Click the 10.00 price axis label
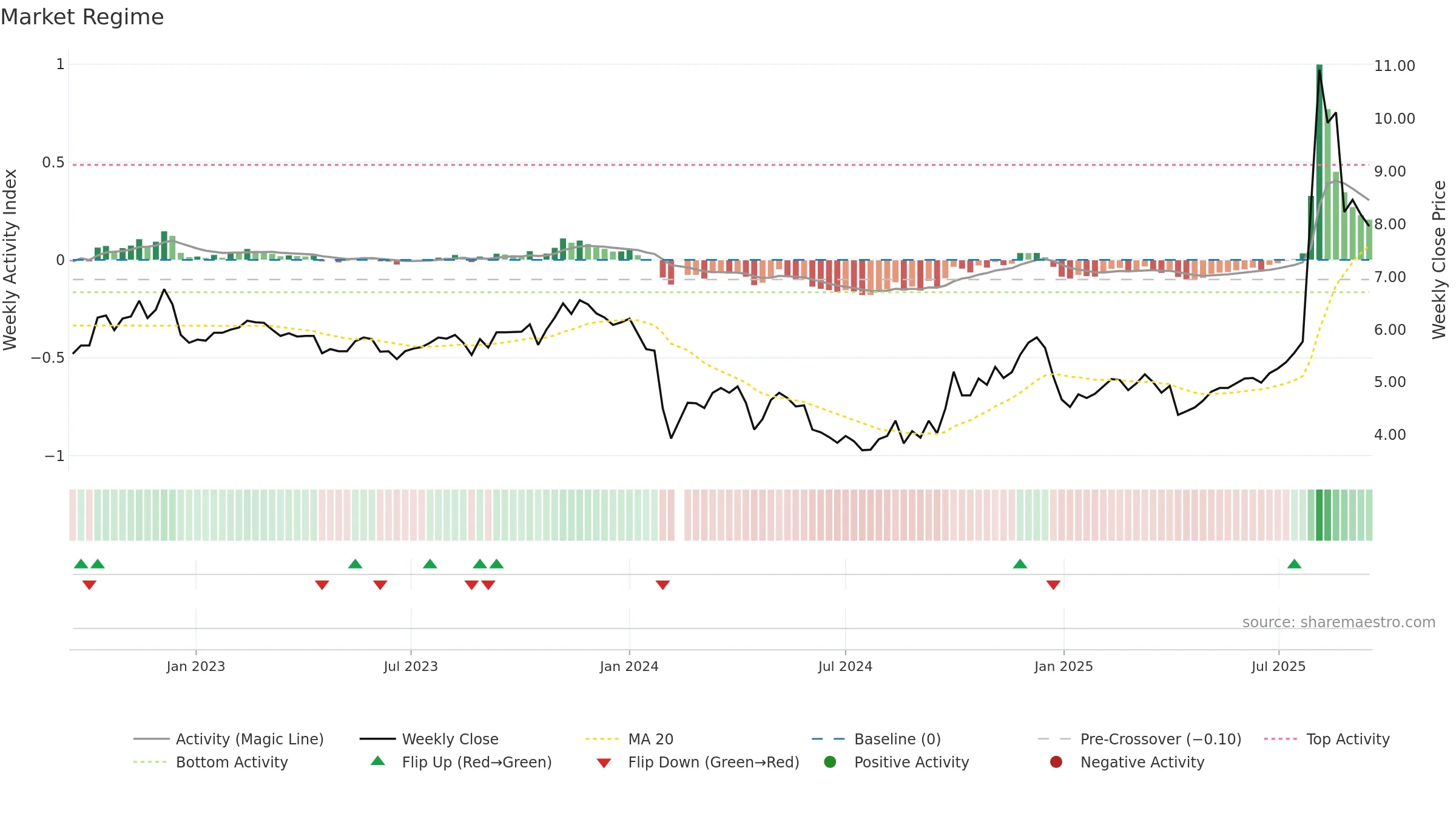This screenshot has width=1456, height=819. click(x=1394, y=118)
